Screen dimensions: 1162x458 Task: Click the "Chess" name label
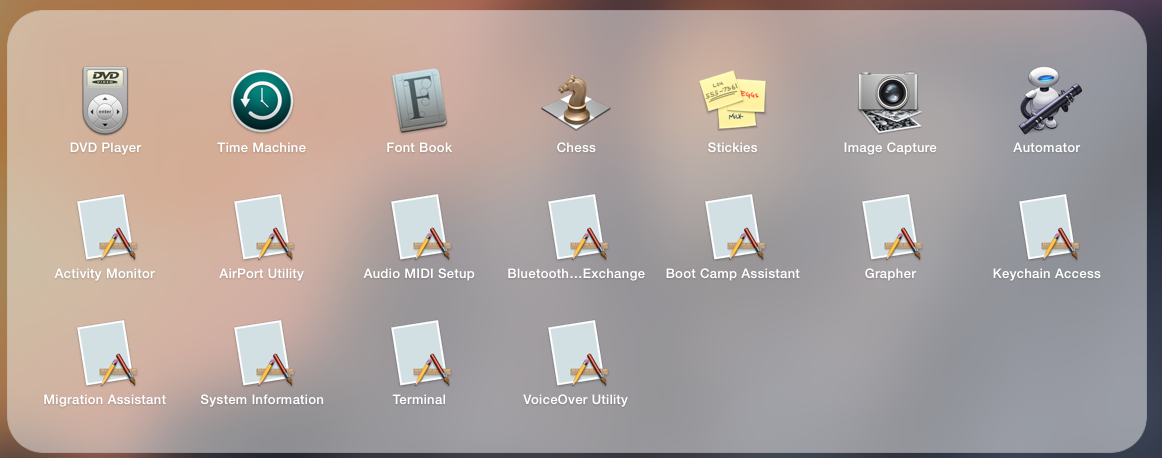coord(576,147)
